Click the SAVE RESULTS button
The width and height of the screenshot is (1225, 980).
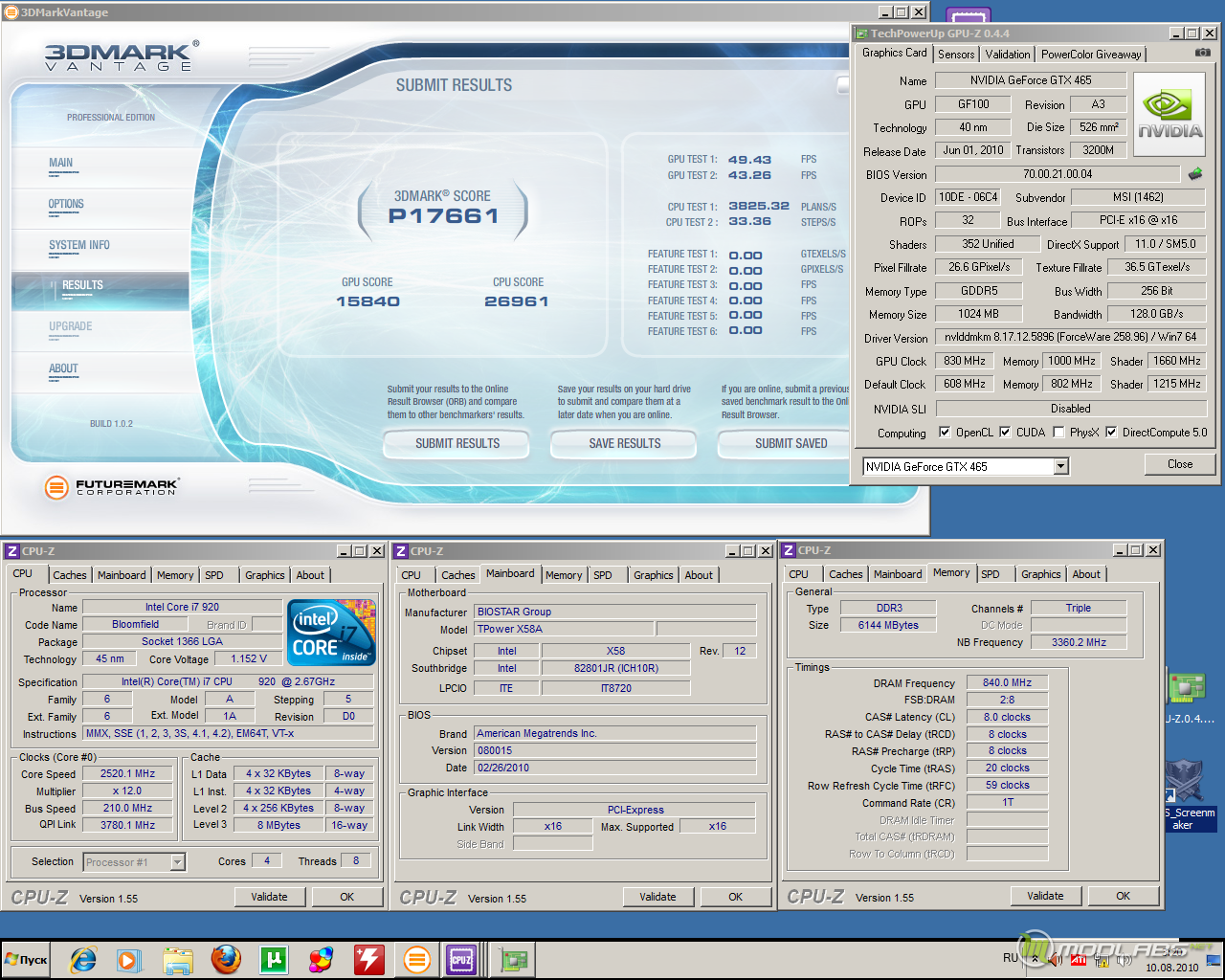point(625,443)
